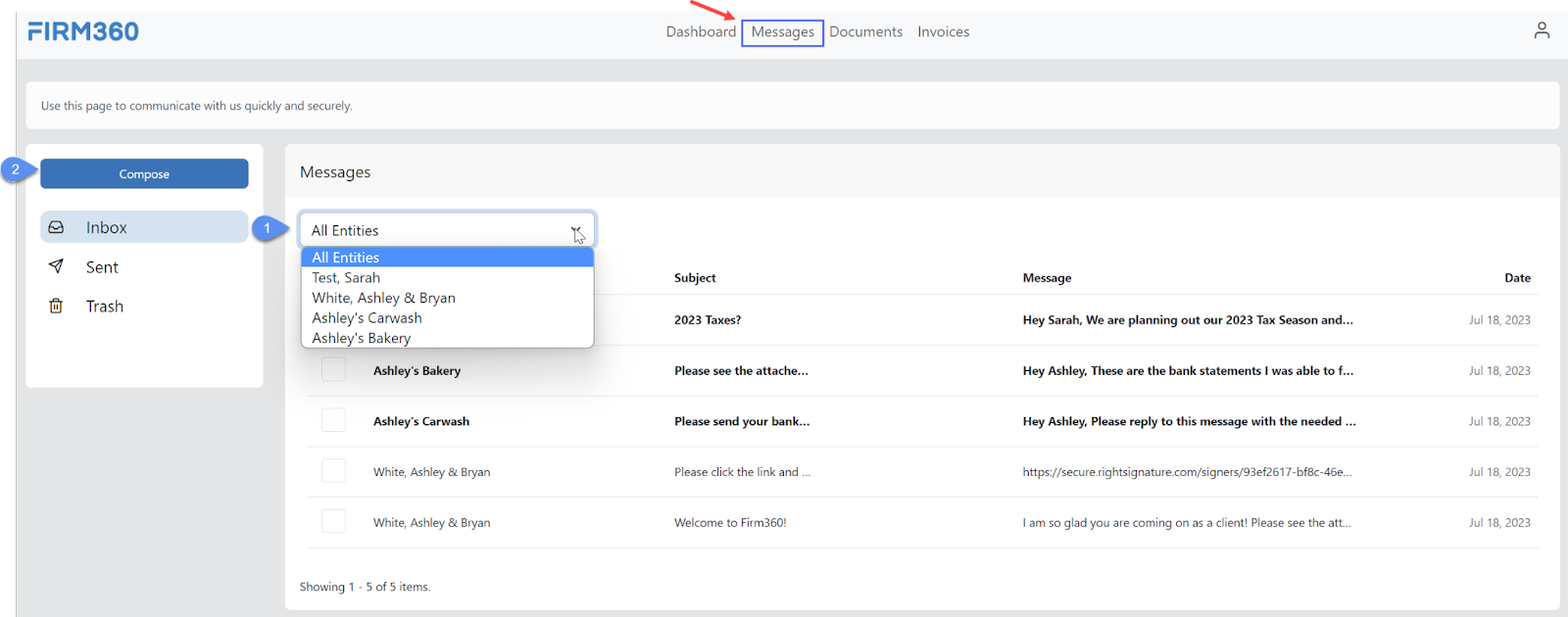
Task: Check the box beside the rightsignature link message
Action: [x=333, y=471]
